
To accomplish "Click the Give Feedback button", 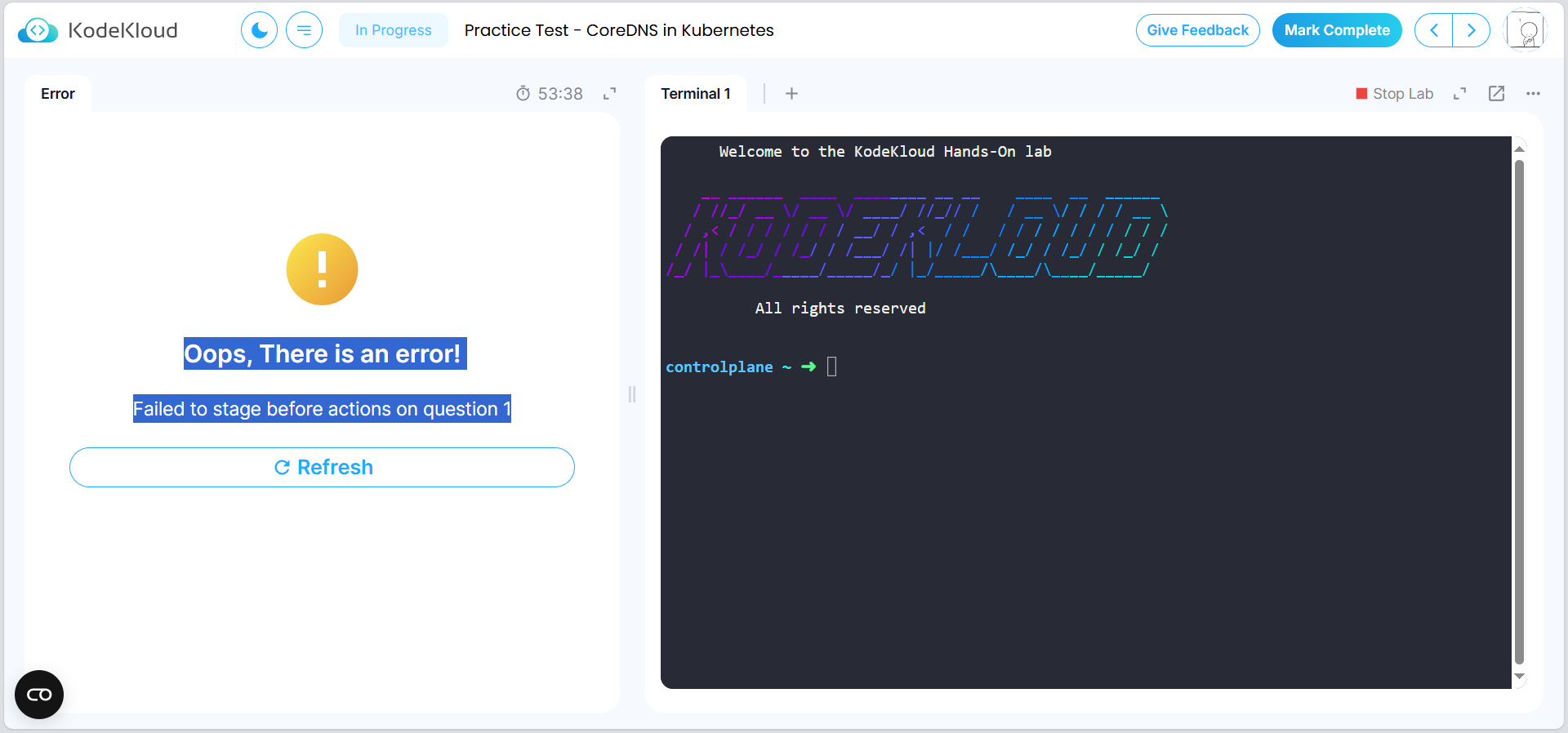I will (1197, 30).
